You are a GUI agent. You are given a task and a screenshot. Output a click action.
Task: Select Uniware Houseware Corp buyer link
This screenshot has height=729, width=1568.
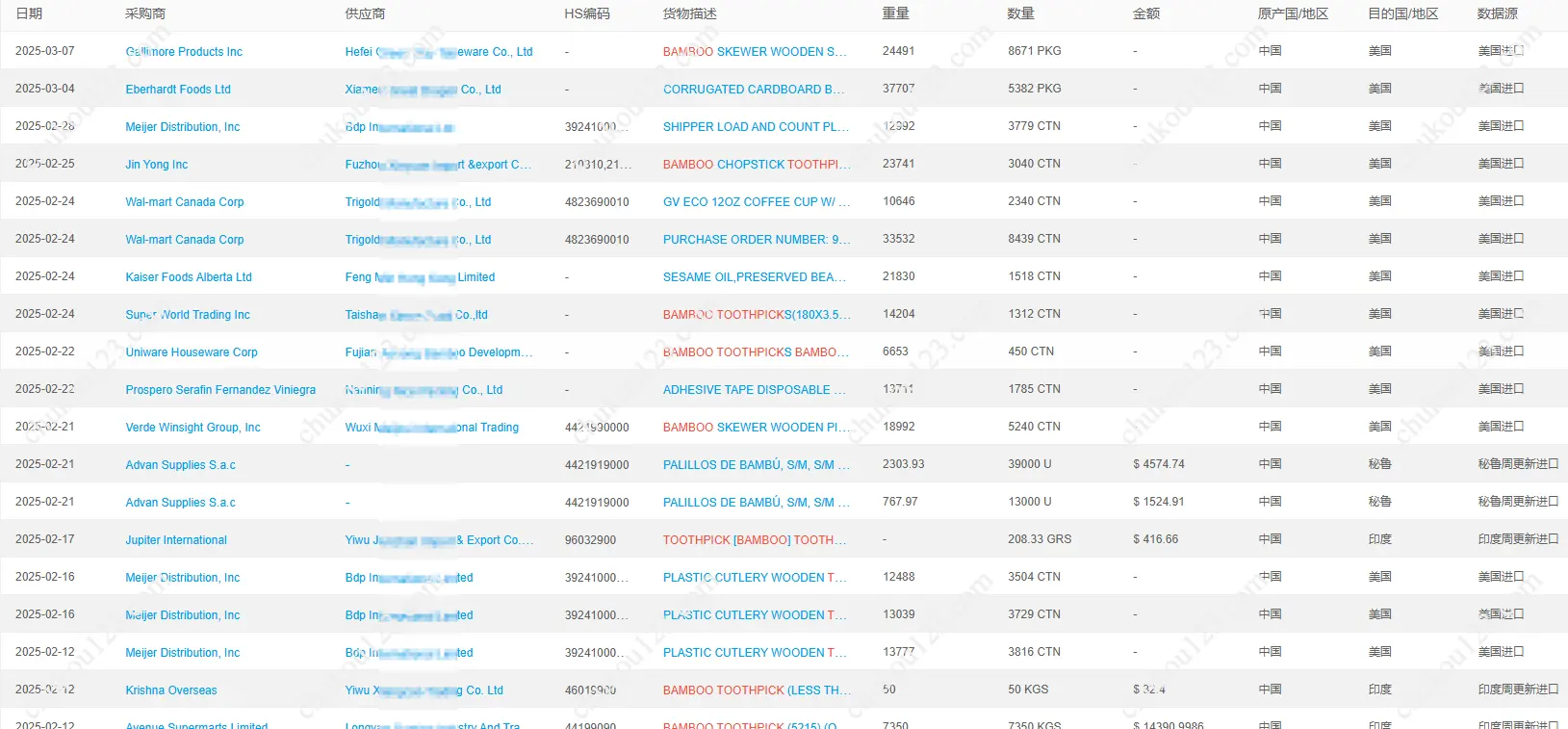[192, 352]
